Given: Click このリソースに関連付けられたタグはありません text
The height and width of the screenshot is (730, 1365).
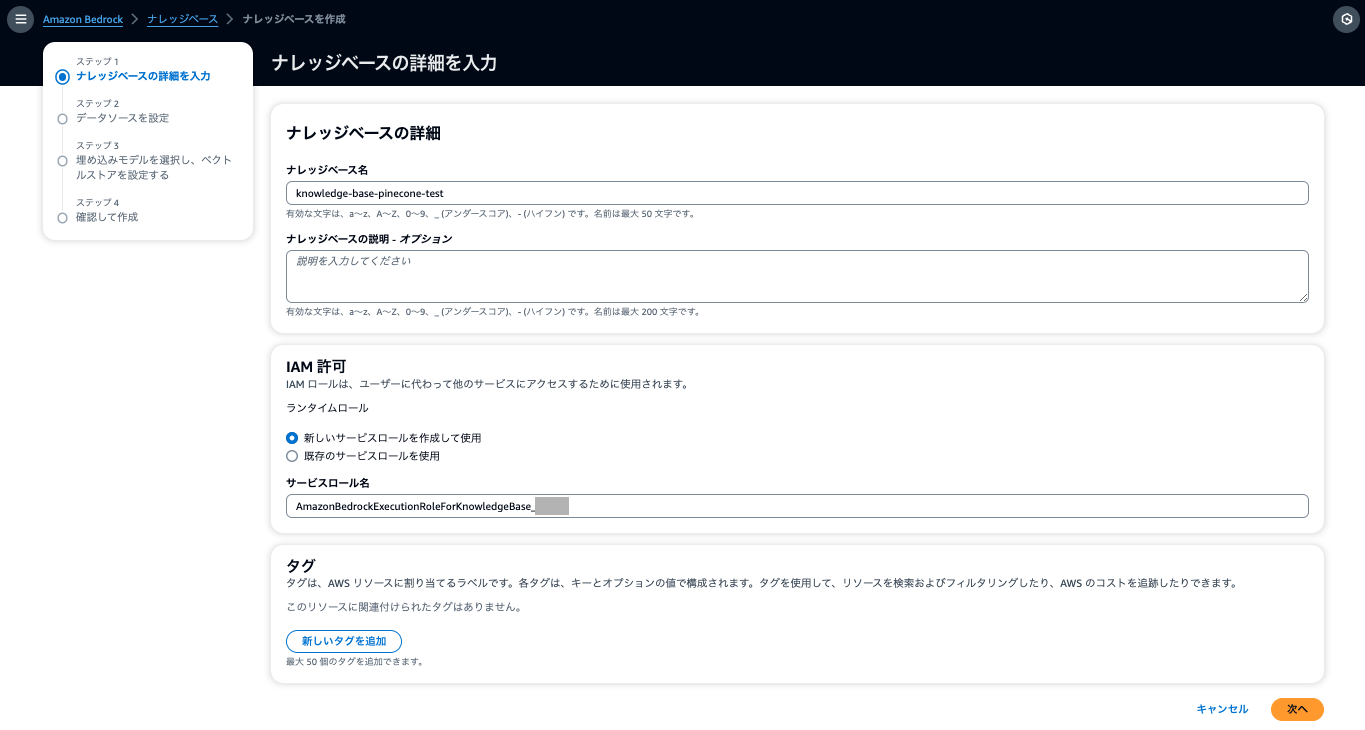Looking at the screenshot, I should pos(404,607).
